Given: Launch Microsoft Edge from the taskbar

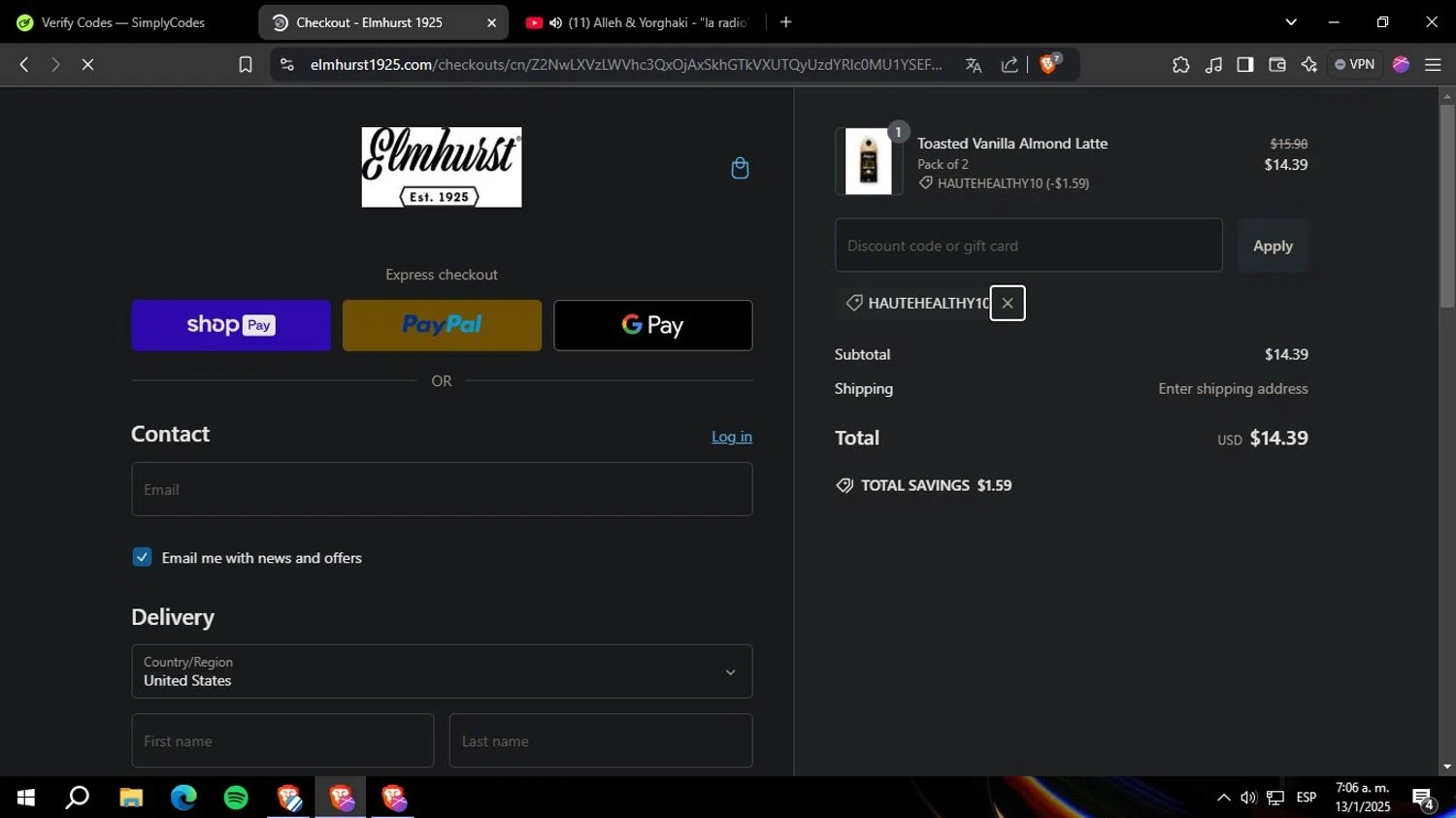Looking at the screenshot, I should (x=183, y=798).
